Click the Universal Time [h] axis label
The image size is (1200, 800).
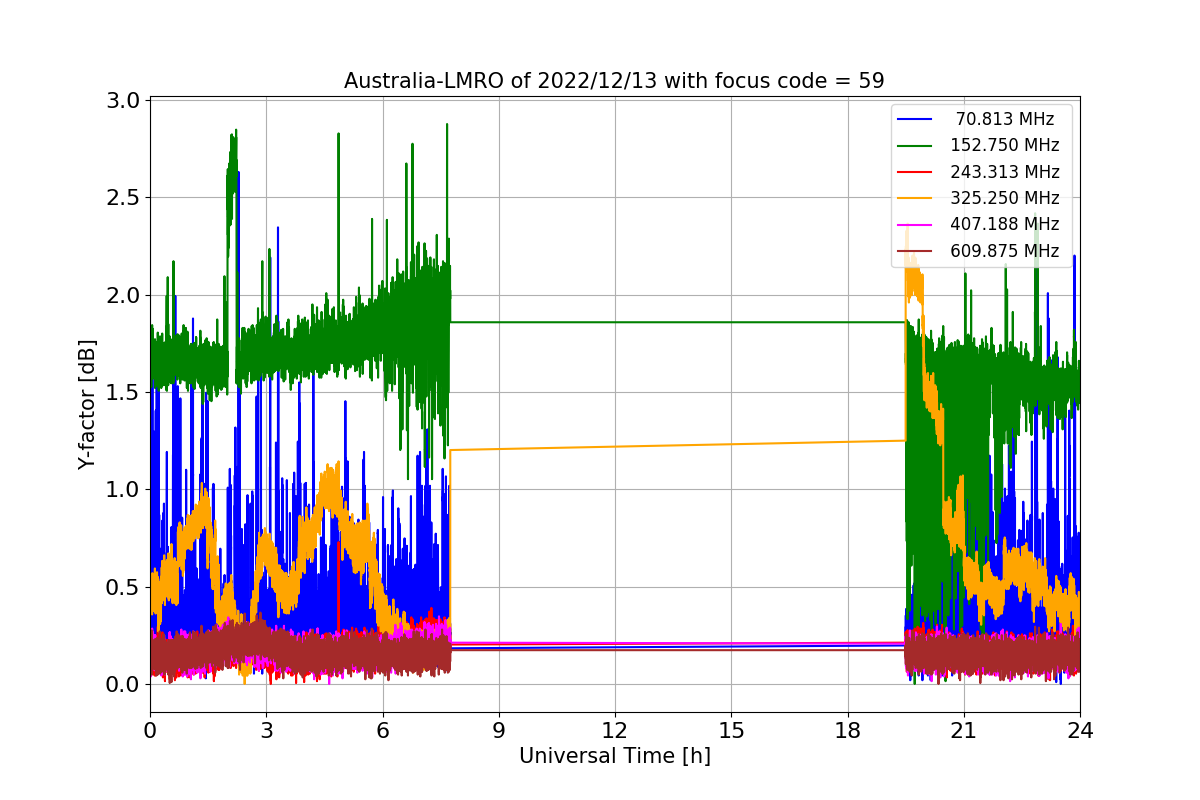pyautogui.click(x=614, y=757)
